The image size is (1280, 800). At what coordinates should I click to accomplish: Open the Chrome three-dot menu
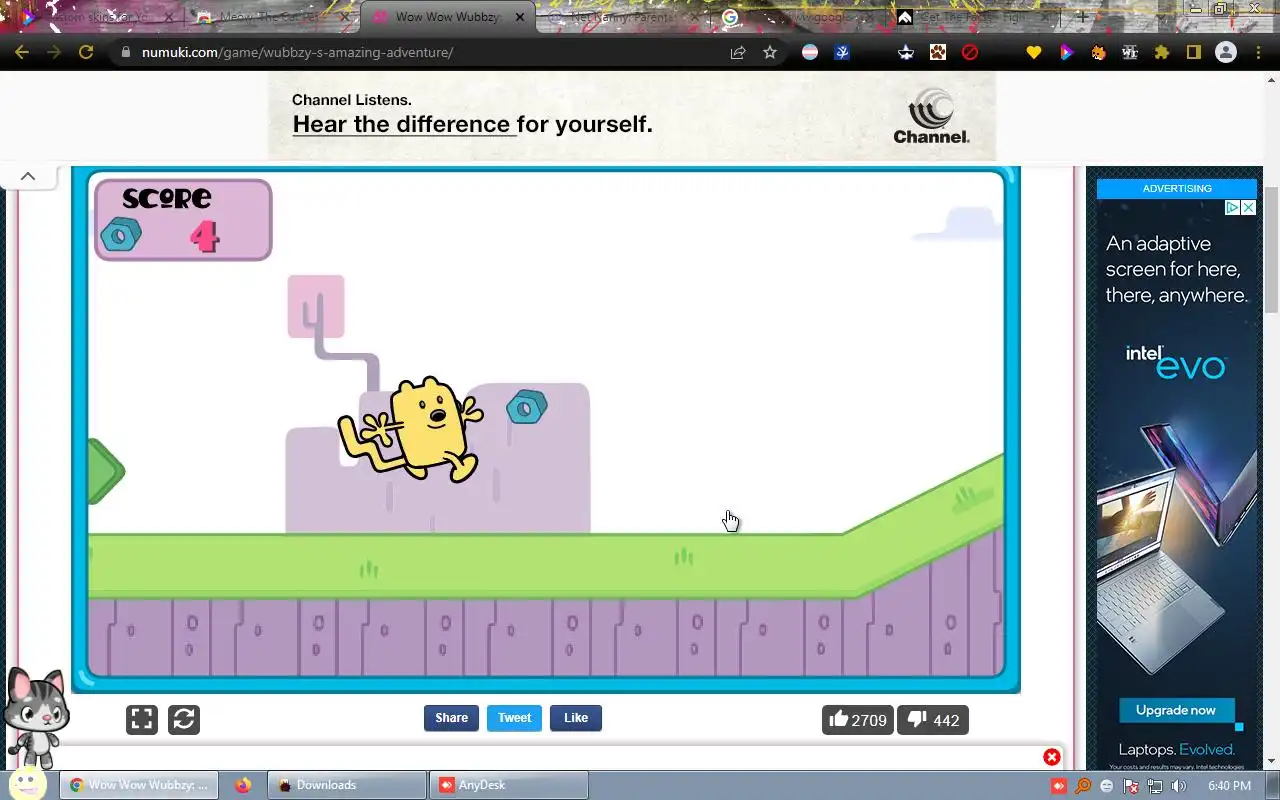coord(1258,52)
